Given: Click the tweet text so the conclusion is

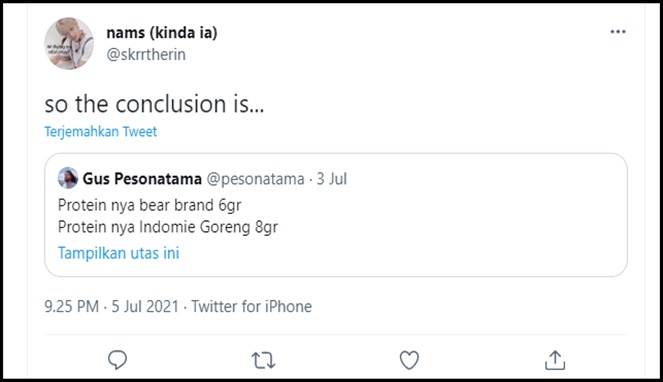Looking at the screenshot, I should click(x=154, y=104).
